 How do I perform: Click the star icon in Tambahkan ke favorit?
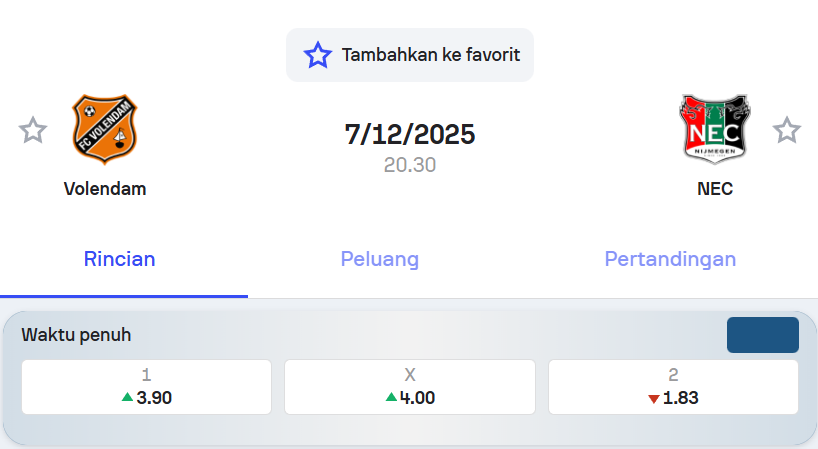pos(317,55)
